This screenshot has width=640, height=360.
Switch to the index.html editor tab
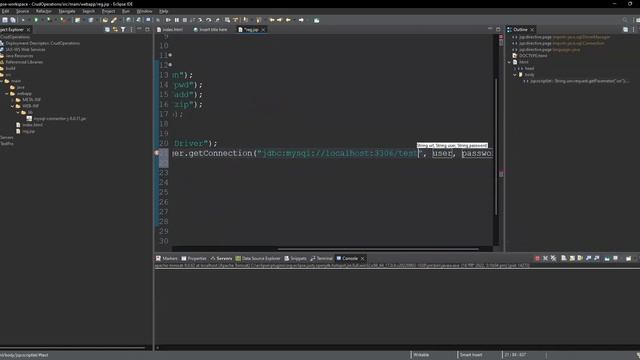(x=170, y=29)
